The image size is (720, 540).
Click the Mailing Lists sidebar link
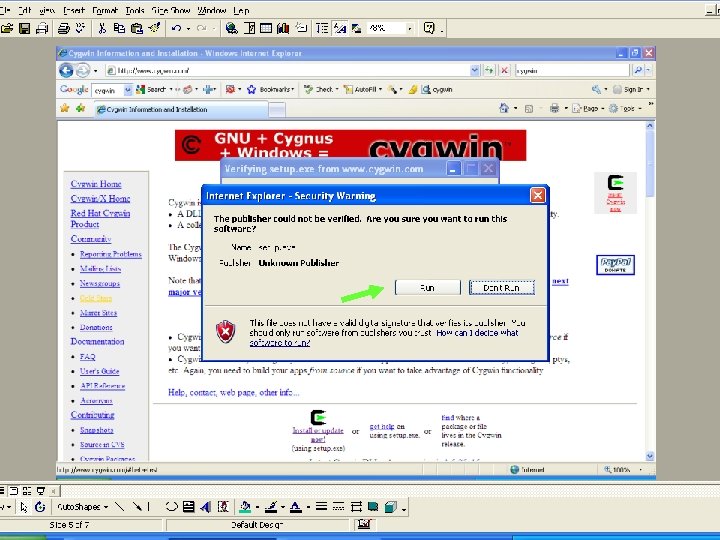click(101, 269)
